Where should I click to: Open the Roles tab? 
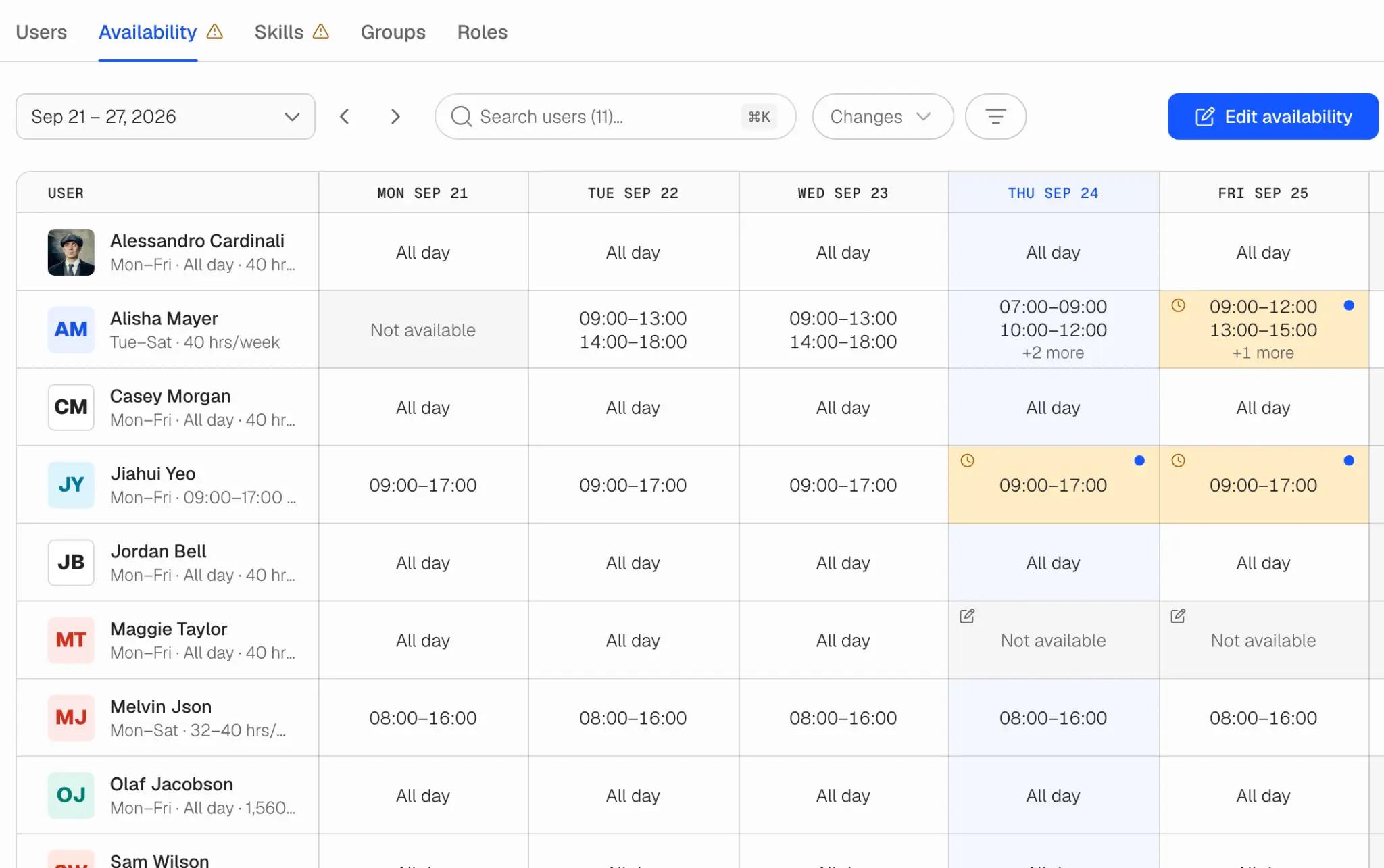coord(482,32)
